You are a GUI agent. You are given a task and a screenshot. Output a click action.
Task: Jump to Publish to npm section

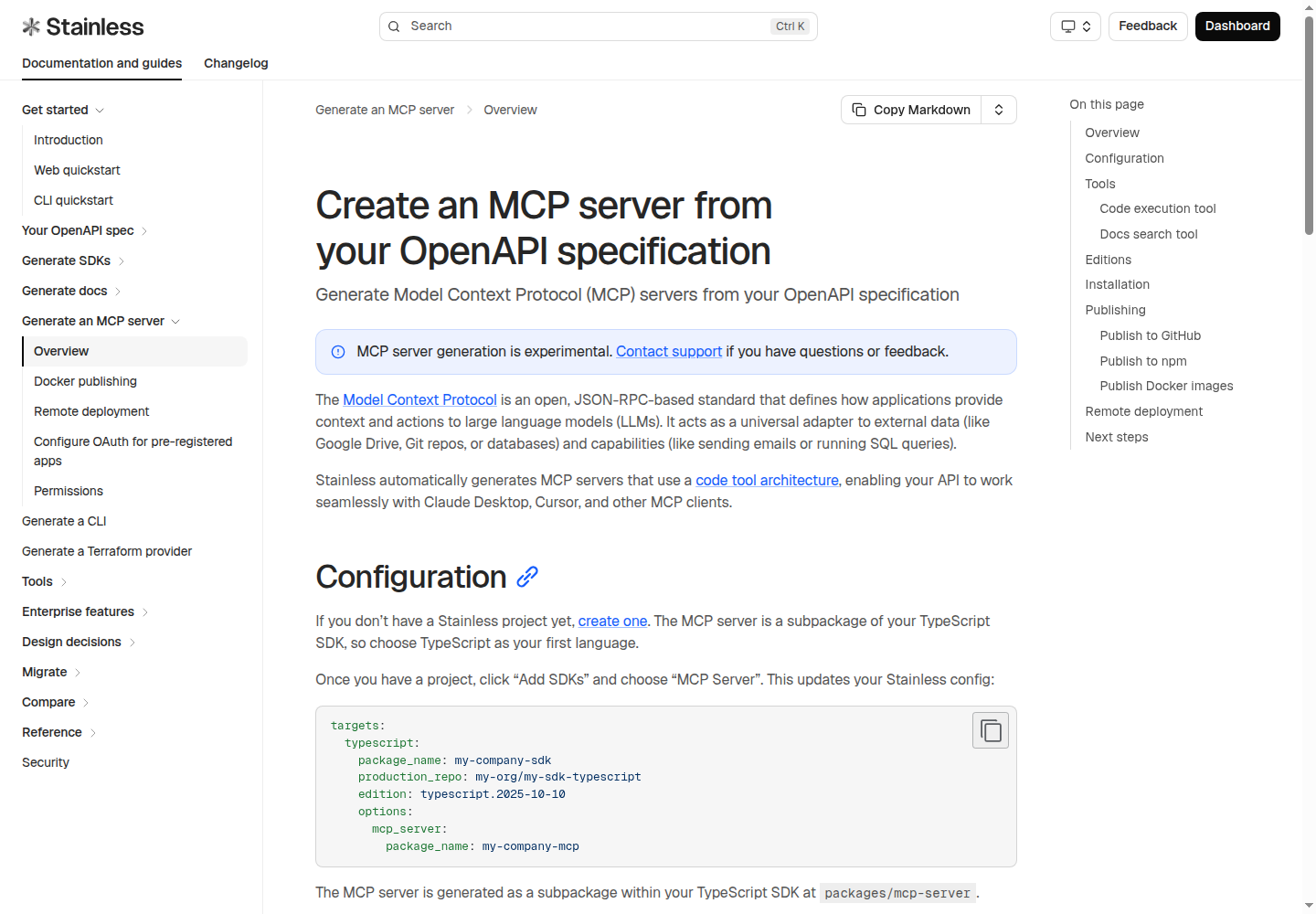(1143, 361)
